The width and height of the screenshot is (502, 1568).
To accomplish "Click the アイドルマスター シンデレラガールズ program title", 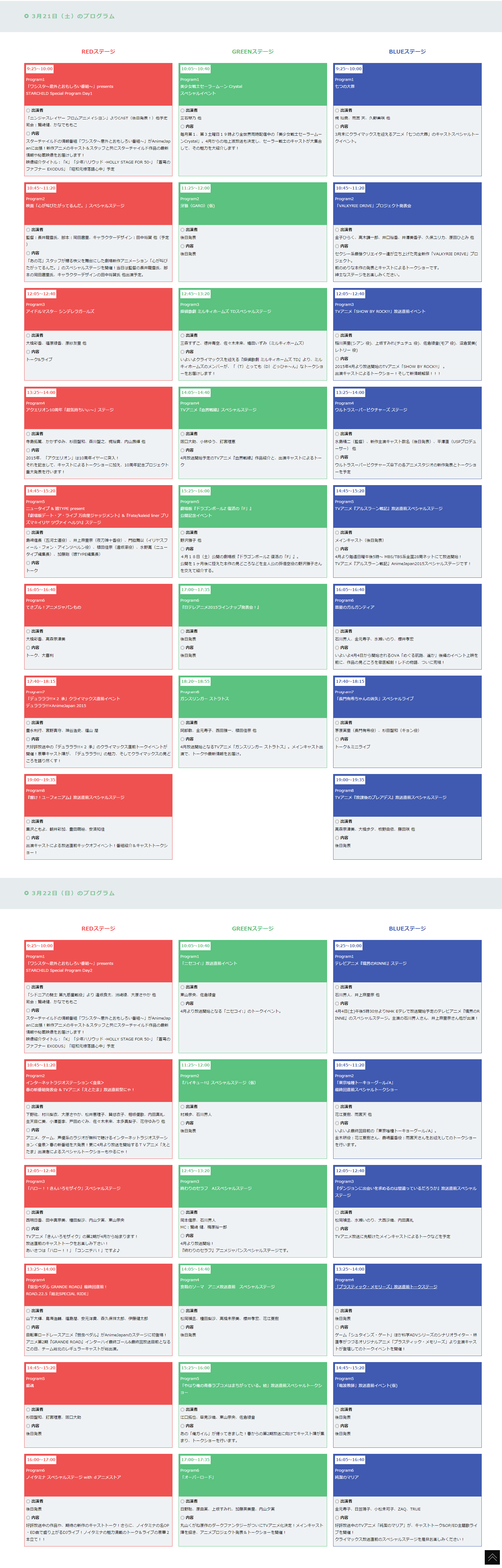I will (x=60, y=312).
